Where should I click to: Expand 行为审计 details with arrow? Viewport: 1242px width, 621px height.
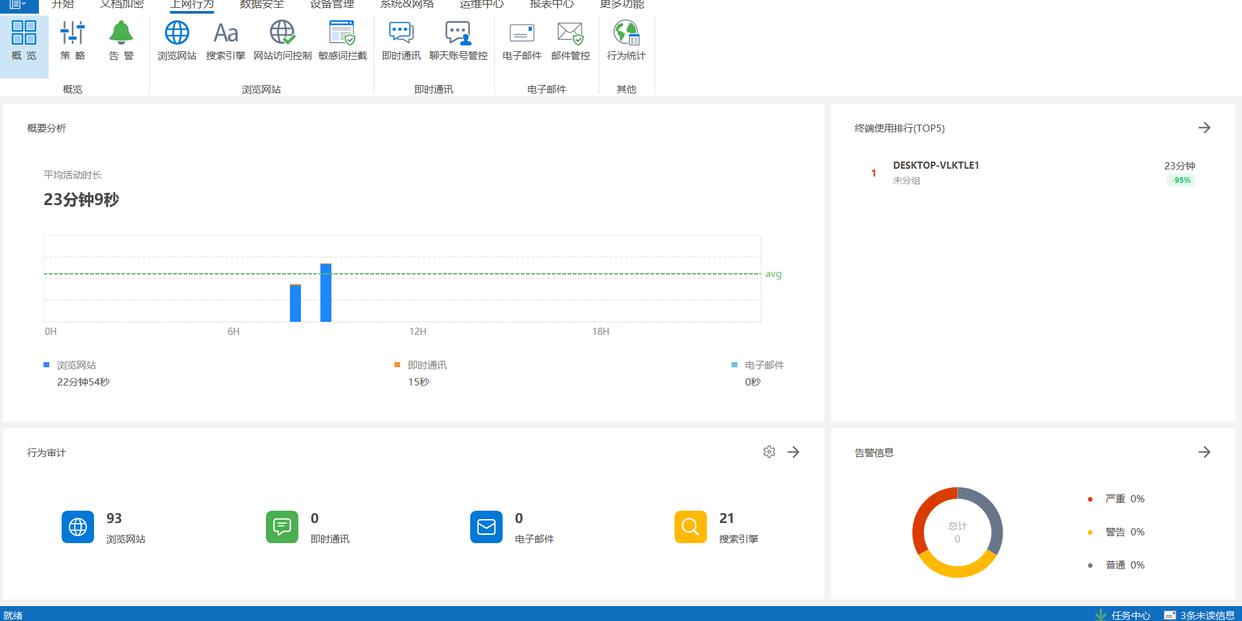point(793,452)
